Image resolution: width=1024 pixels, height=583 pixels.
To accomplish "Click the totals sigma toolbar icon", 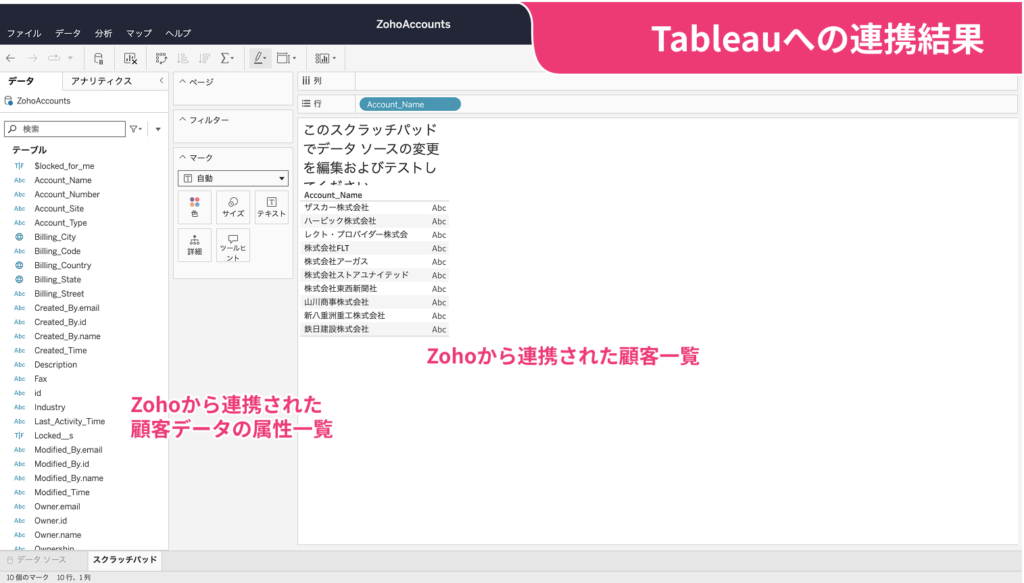I will point(225,58).
